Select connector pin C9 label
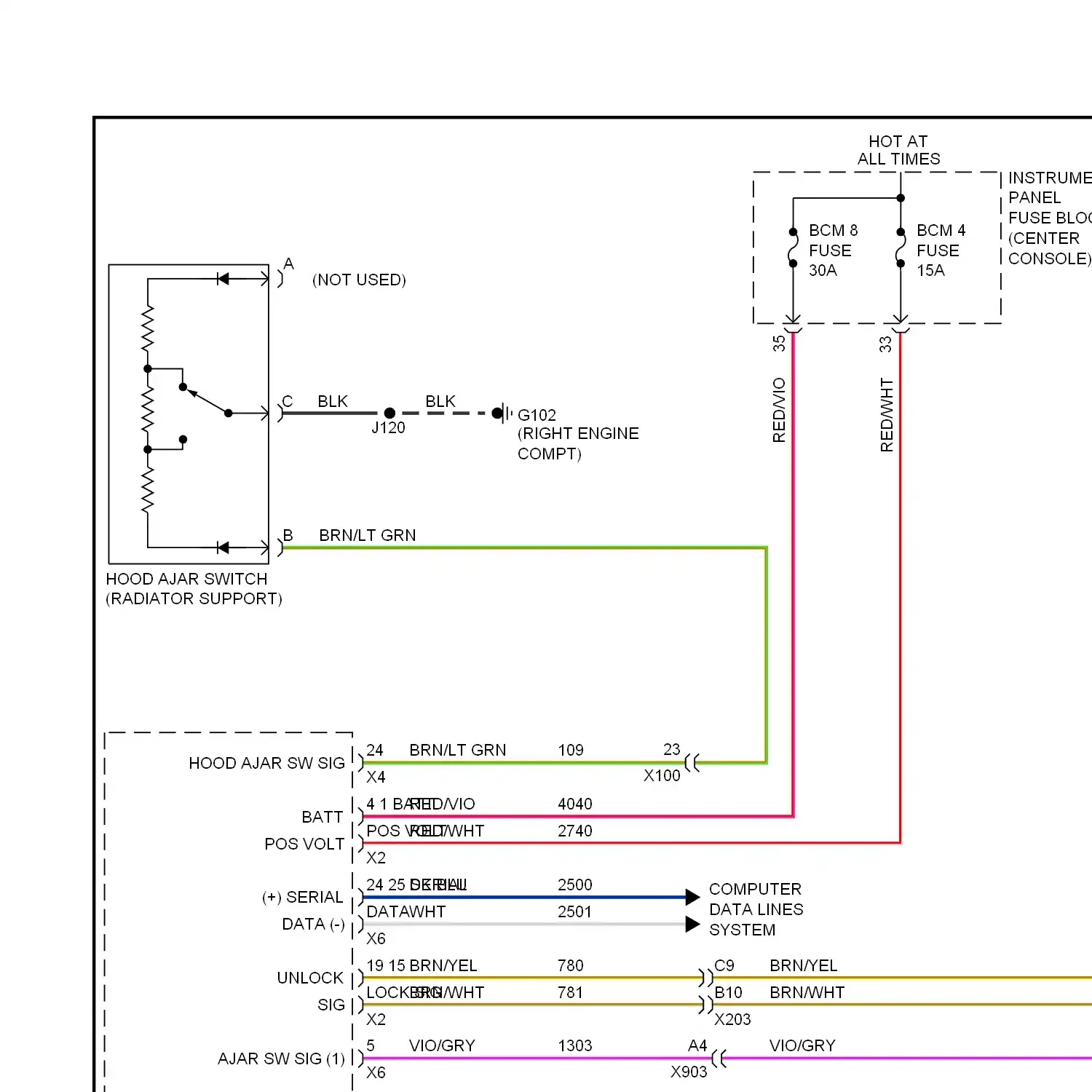 coord(724,965)
